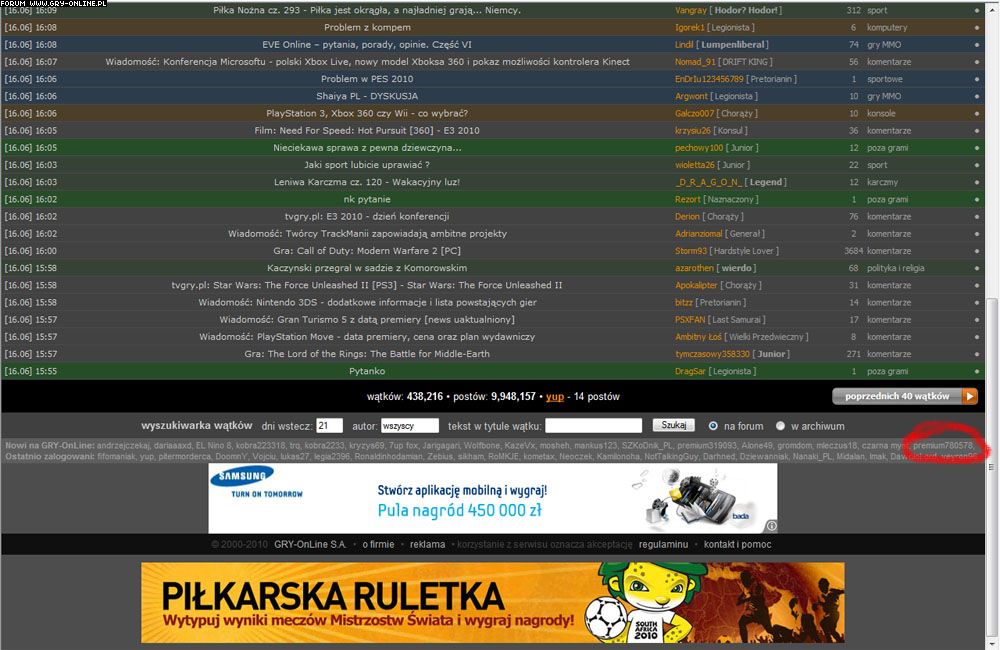Viewport: 1000px width, 650px height.
Task: Open 'Twórcy TrackManii zapowiadają ambitne projekty' thread
Action: click(367, 234)
